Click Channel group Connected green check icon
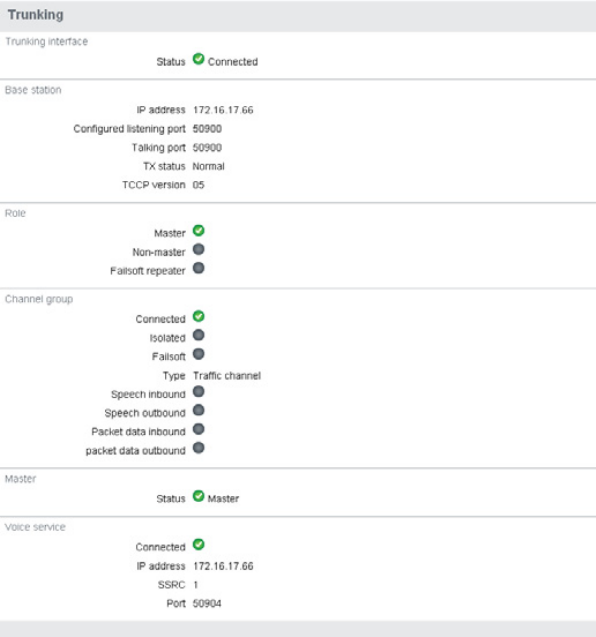596x637 pixels. 198,316
